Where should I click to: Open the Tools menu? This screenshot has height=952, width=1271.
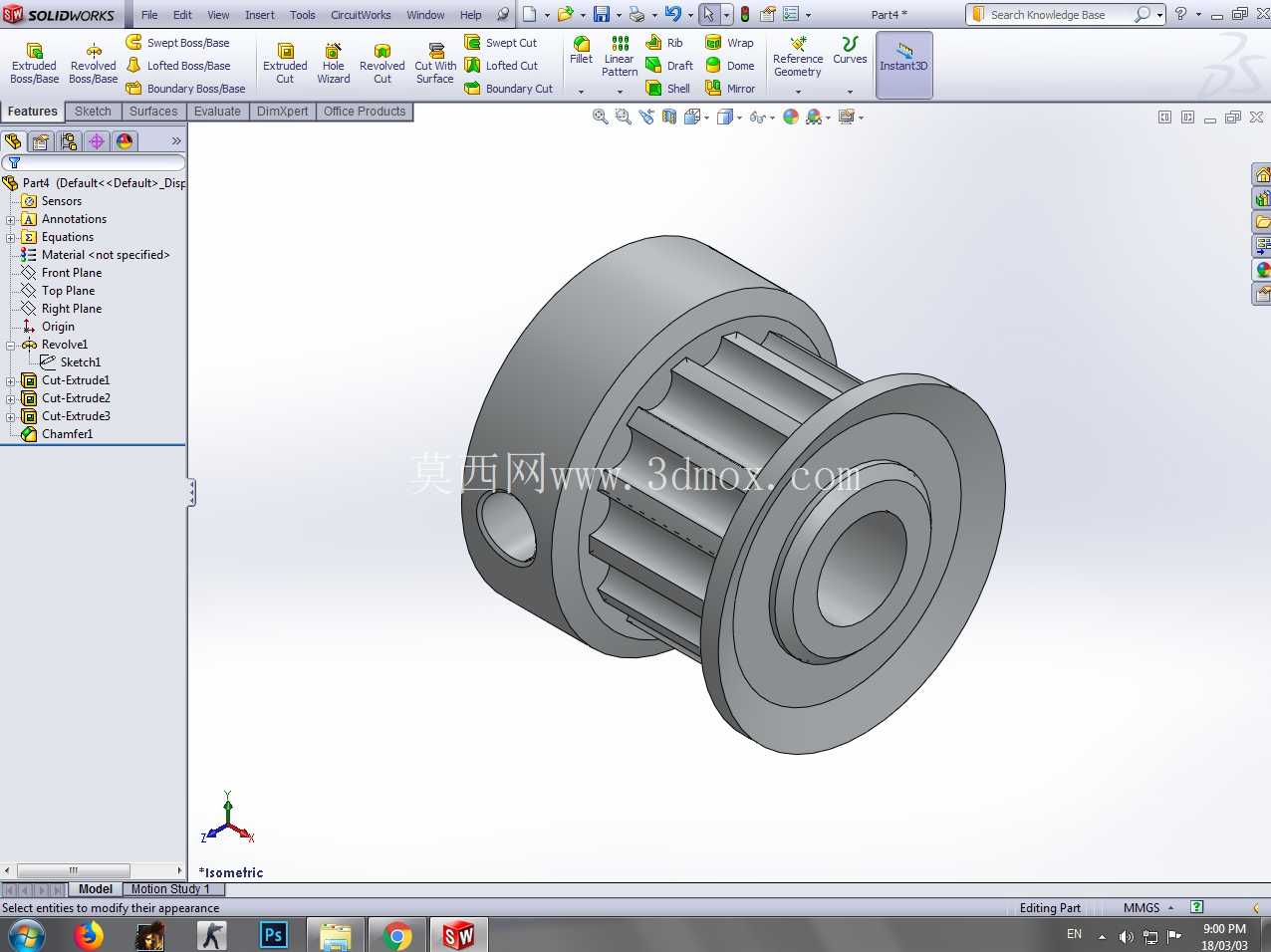tap(303, 15)
